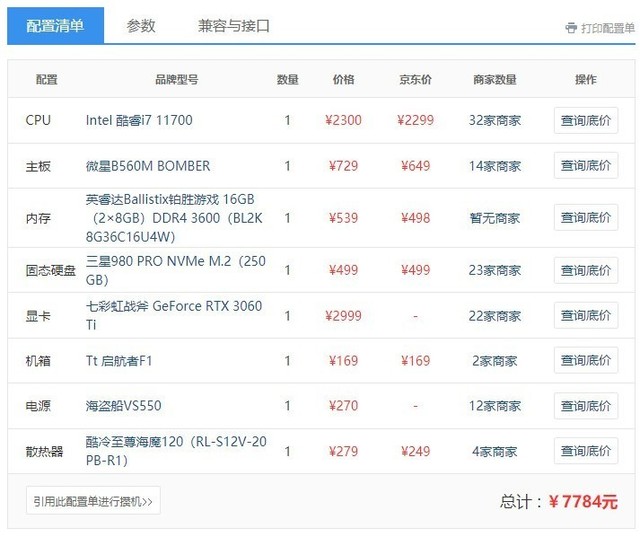640x537 pixels.
Task: Click the printer icon beside 打印配置单
Action: tap(571, 28)
